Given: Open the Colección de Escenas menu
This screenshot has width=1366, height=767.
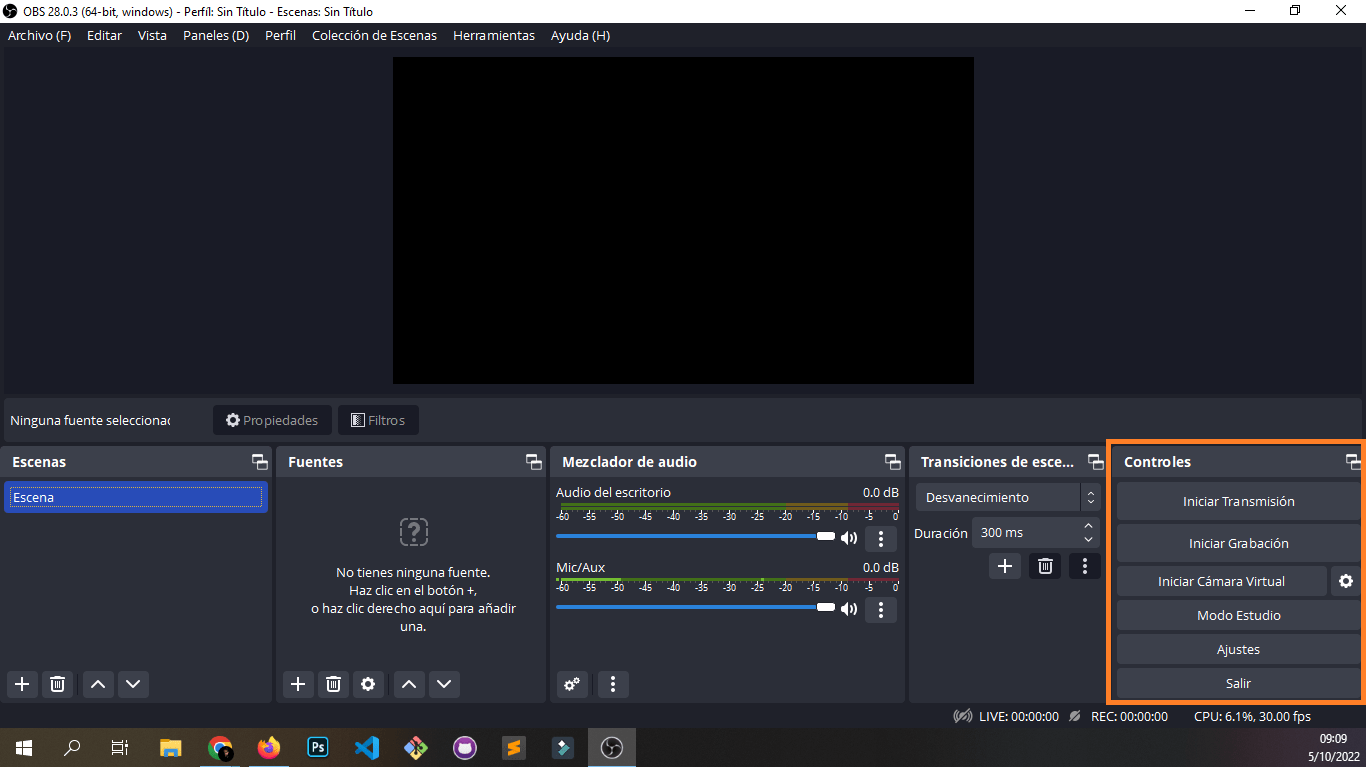Looking at the screenshot, I should coord(374,35).
